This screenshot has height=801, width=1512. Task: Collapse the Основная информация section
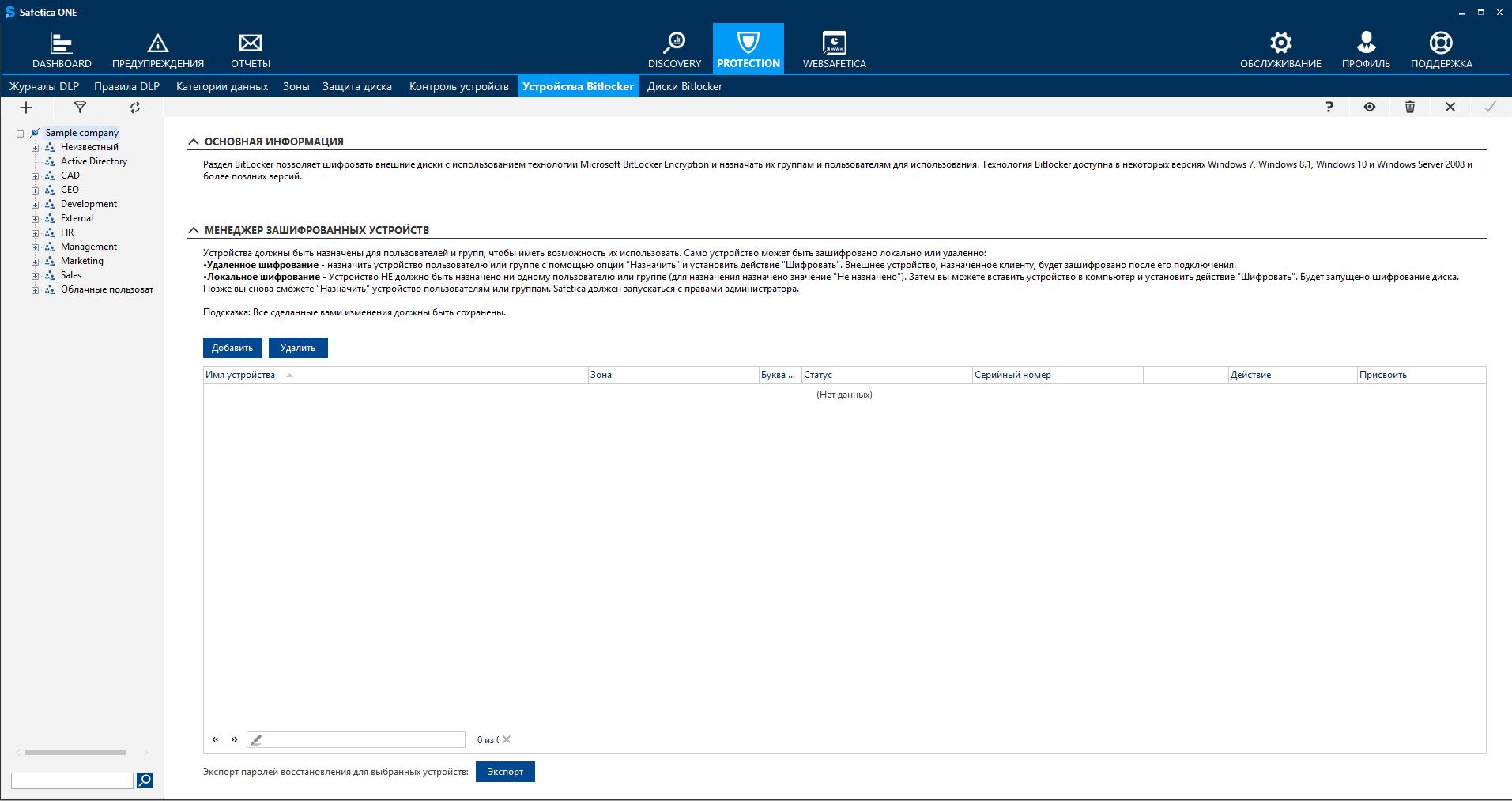point(194,142)
